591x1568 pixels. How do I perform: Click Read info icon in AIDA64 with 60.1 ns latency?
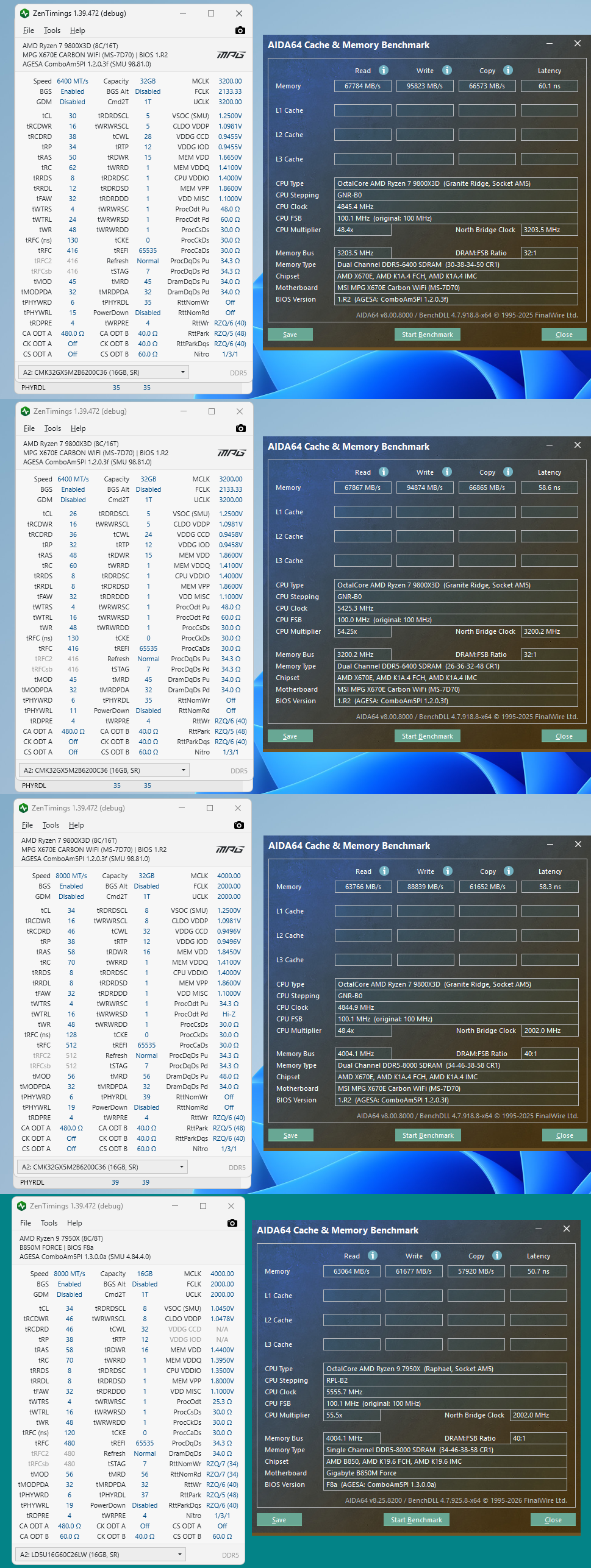click(x=384, y=70)
